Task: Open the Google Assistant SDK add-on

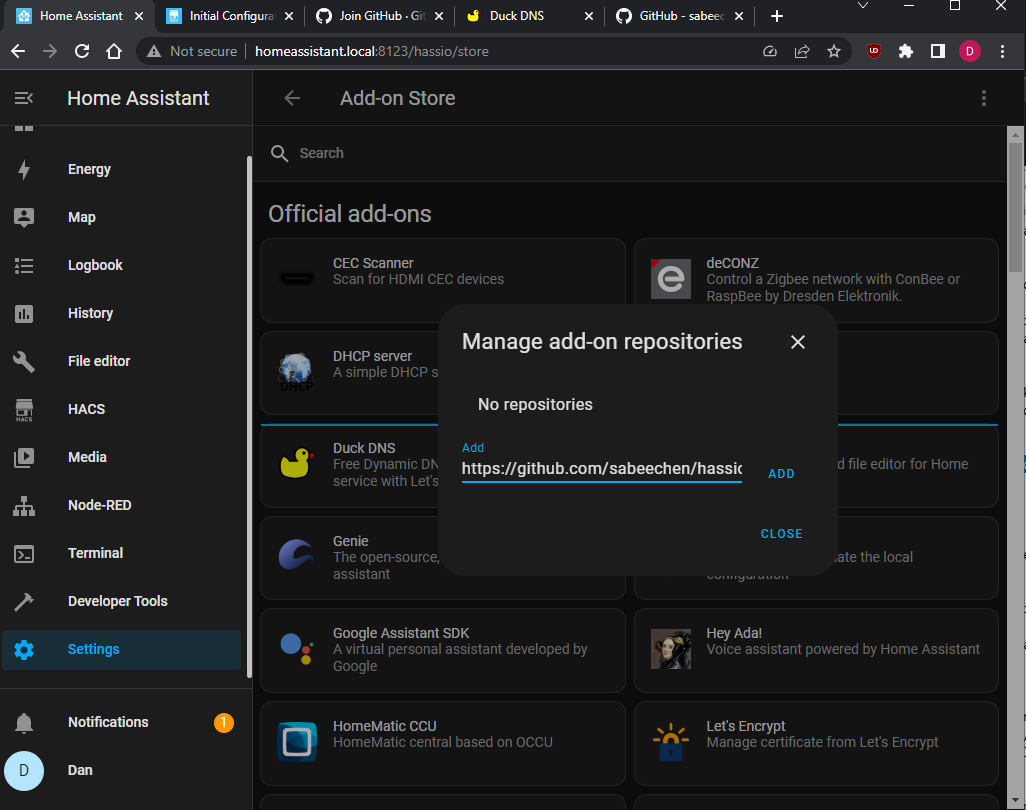Action: [443, 650]
